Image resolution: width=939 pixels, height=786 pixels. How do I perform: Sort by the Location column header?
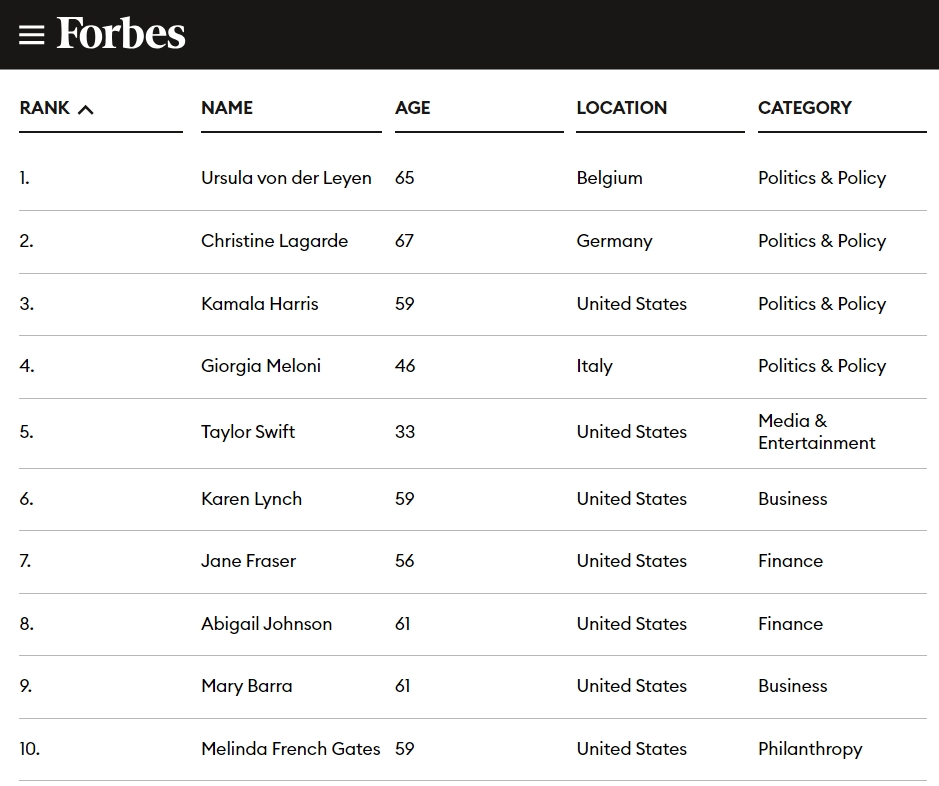pyautogui.click(x=622, y=108)
